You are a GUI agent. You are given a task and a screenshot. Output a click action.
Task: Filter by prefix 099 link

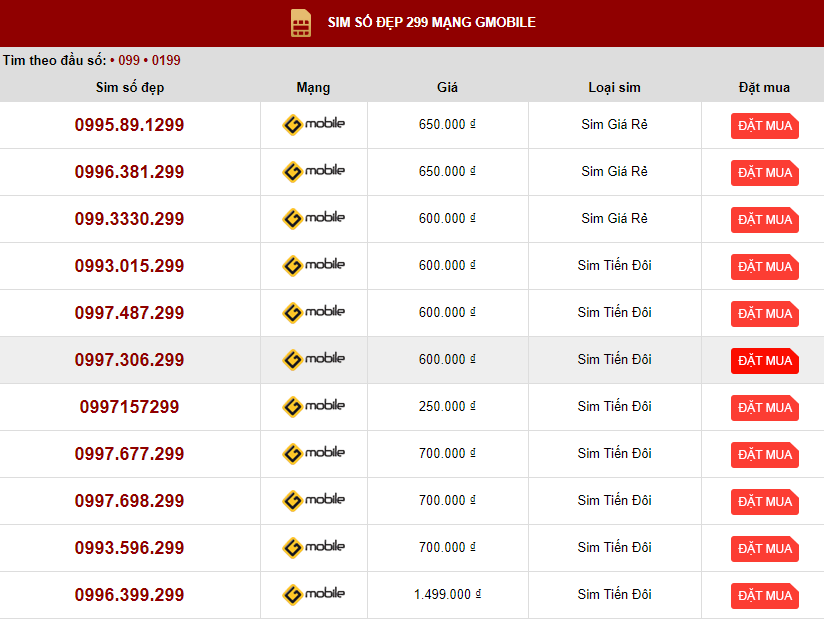pos(129,60)
